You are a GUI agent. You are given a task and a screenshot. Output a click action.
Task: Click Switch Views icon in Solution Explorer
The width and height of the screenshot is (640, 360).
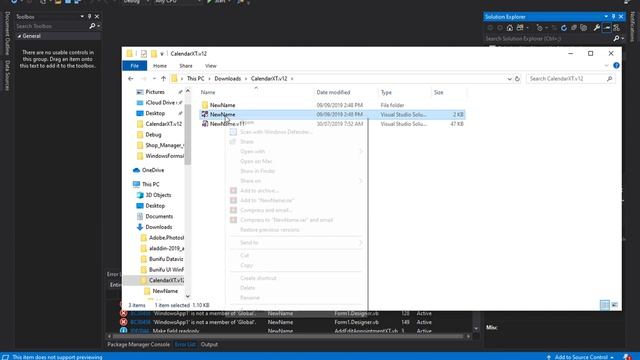(520, 28)
